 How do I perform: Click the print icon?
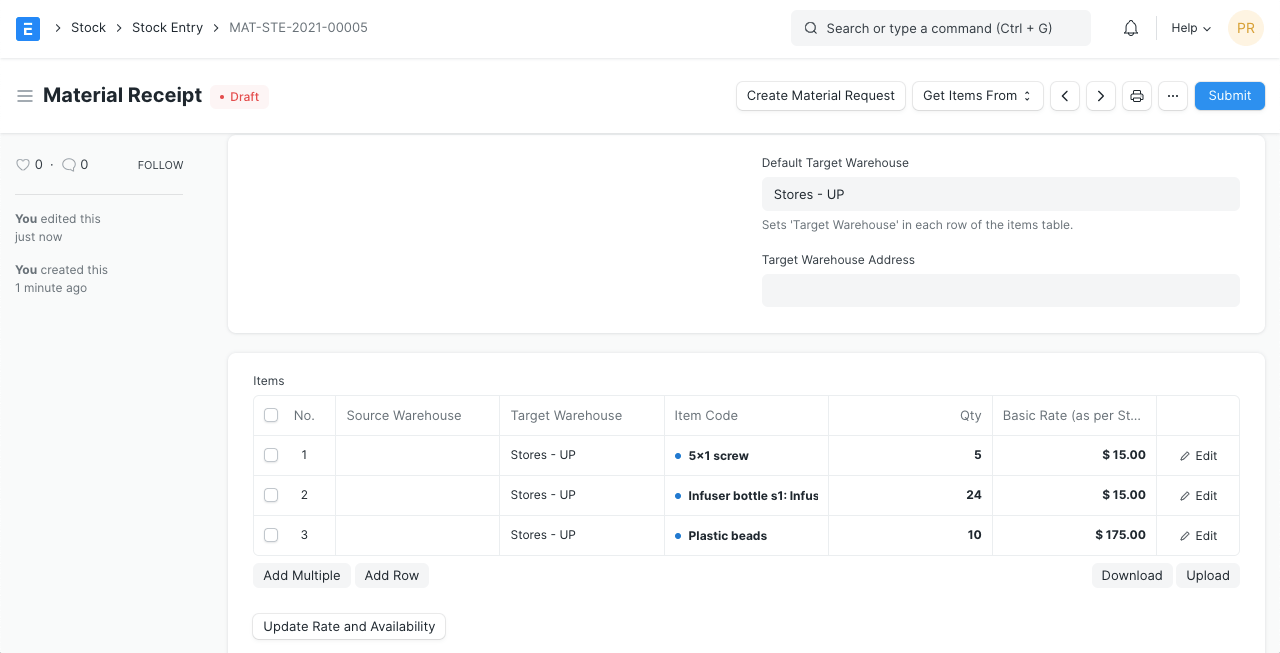point(1137,96)
